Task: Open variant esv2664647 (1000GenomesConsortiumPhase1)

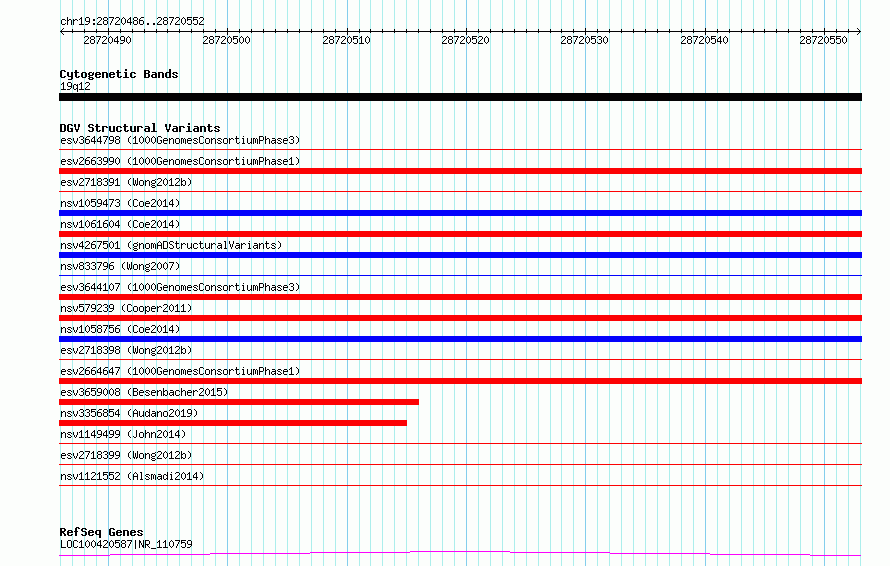Action: [x=180, y=371]
